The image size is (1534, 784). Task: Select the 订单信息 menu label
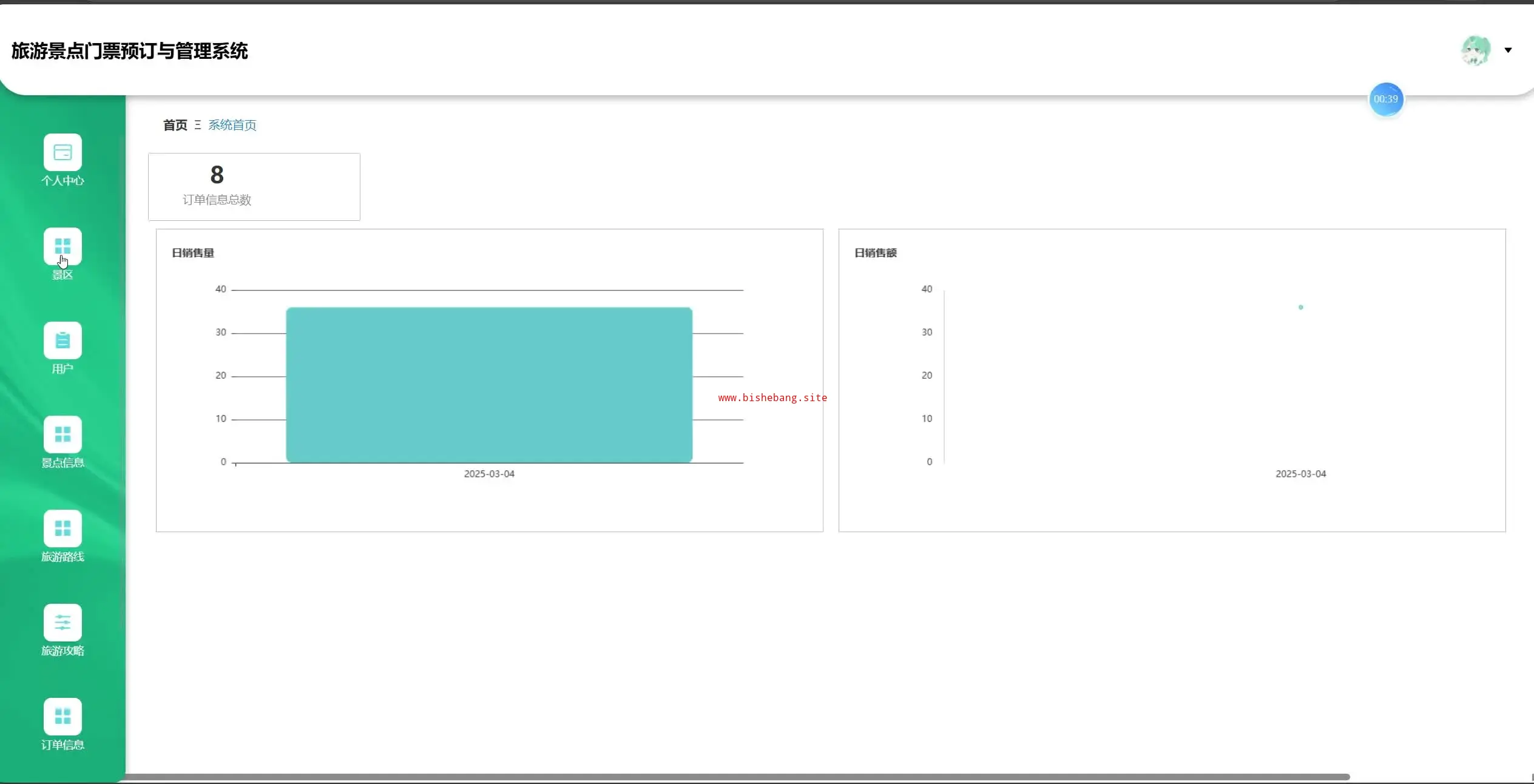pos(63,745)
